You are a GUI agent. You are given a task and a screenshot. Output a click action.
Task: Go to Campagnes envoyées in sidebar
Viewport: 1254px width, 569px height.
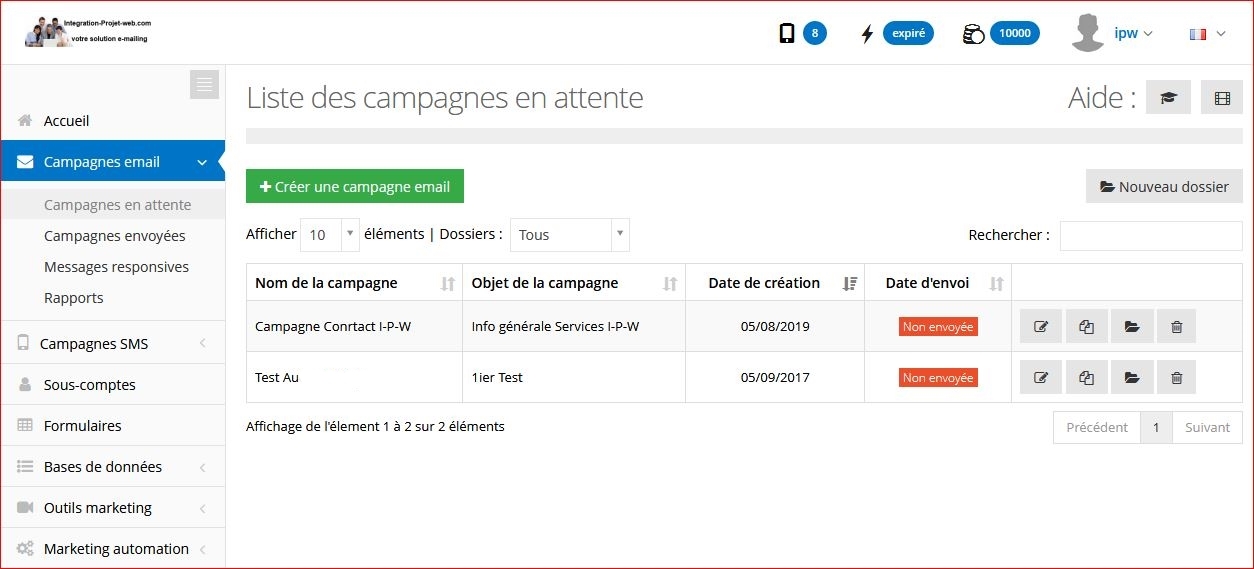tap(114, 236)
